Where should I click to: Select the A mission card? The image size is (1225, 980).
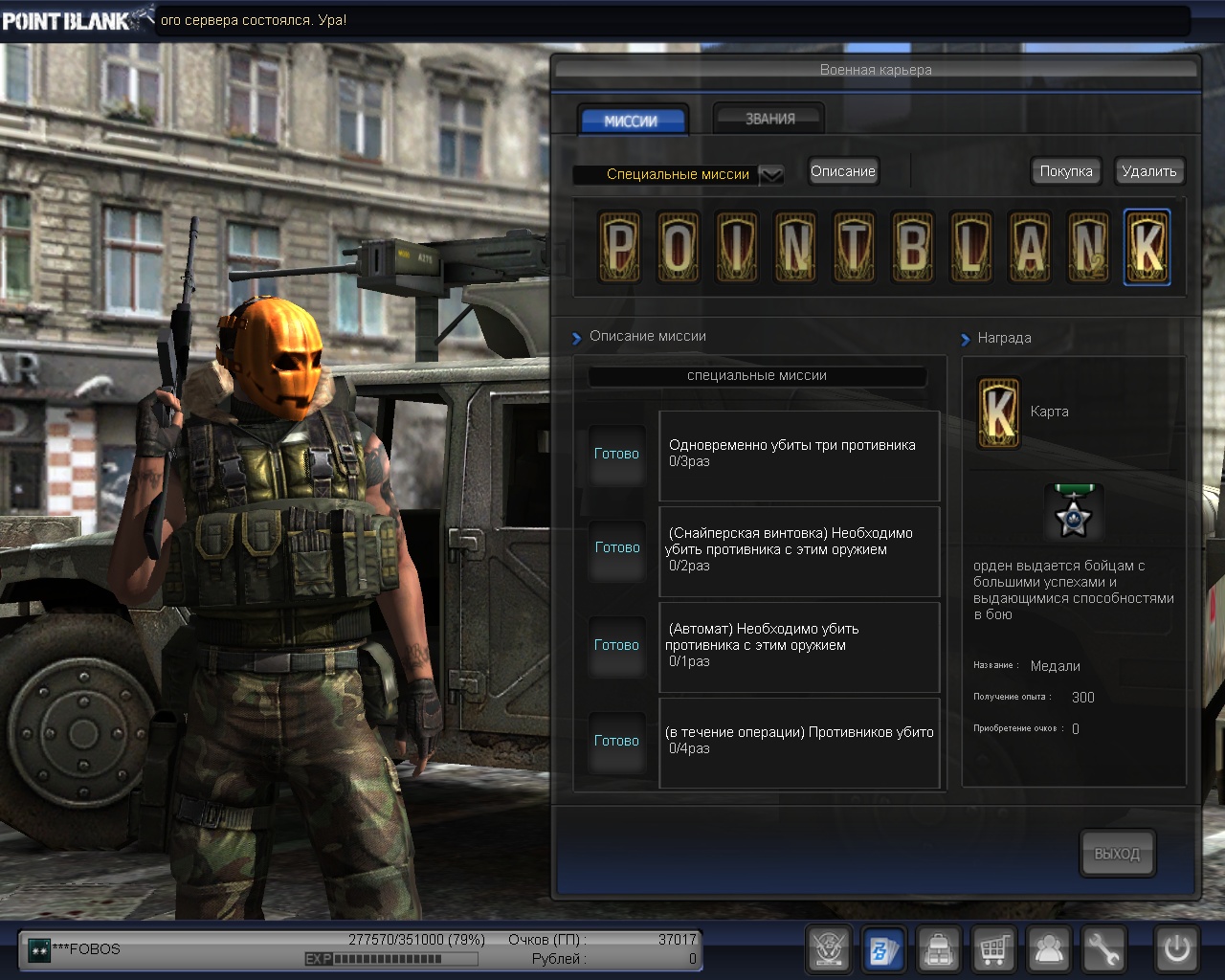click(1030, 247)
